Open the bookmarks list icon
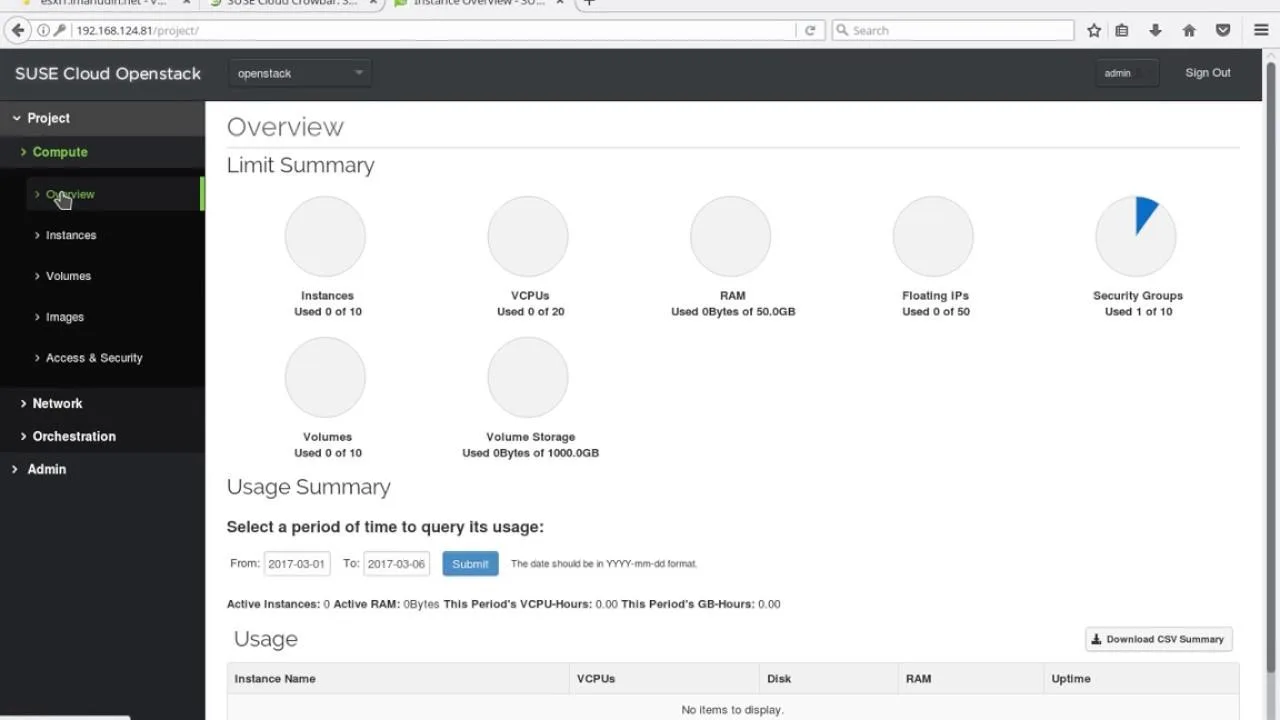The width and height of the screenshot is (1280, 720). click(x=1122, y=30)
